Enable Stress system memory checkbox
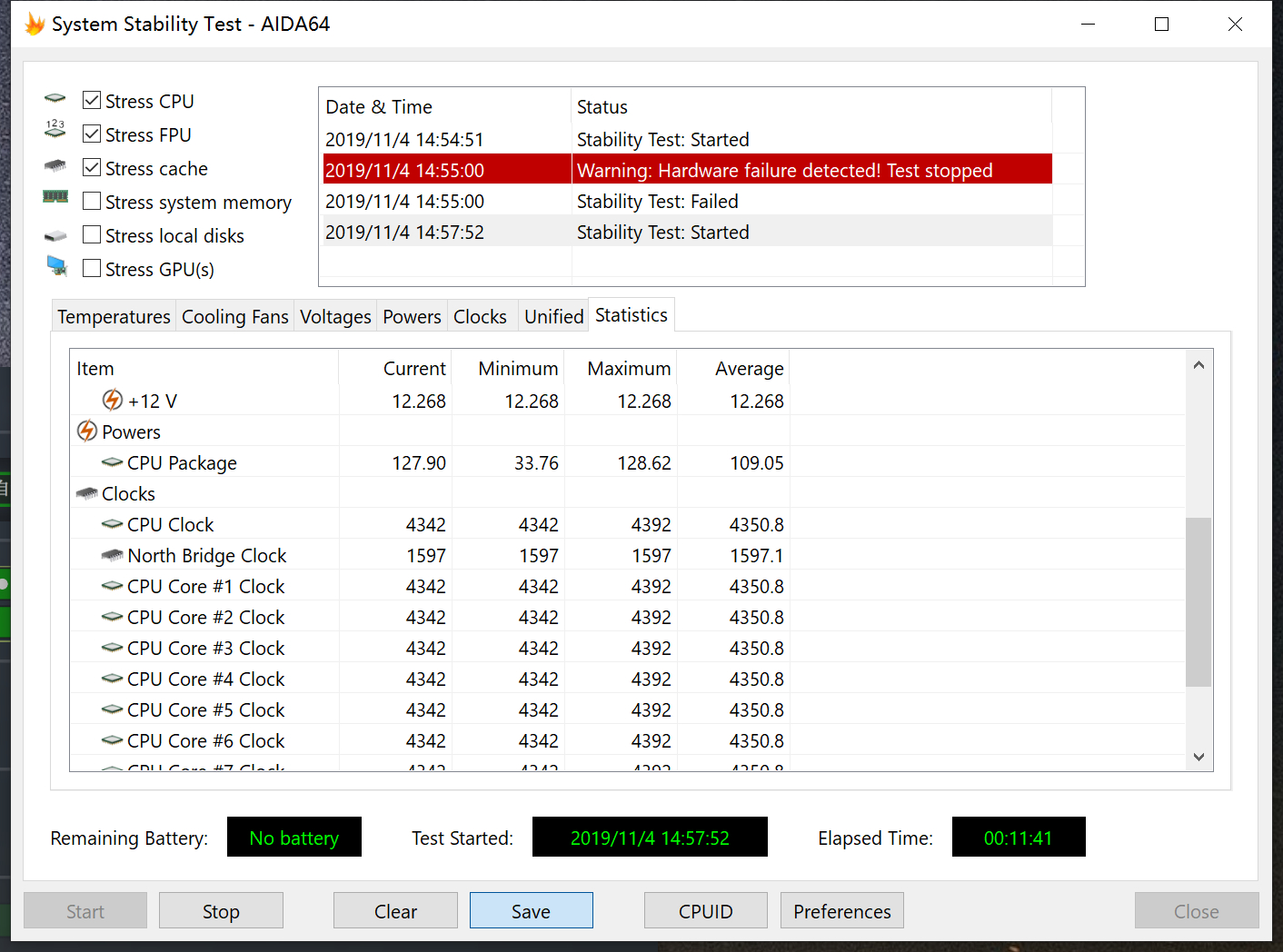This screenshot has height=952, width=1283. pos(92,201)
